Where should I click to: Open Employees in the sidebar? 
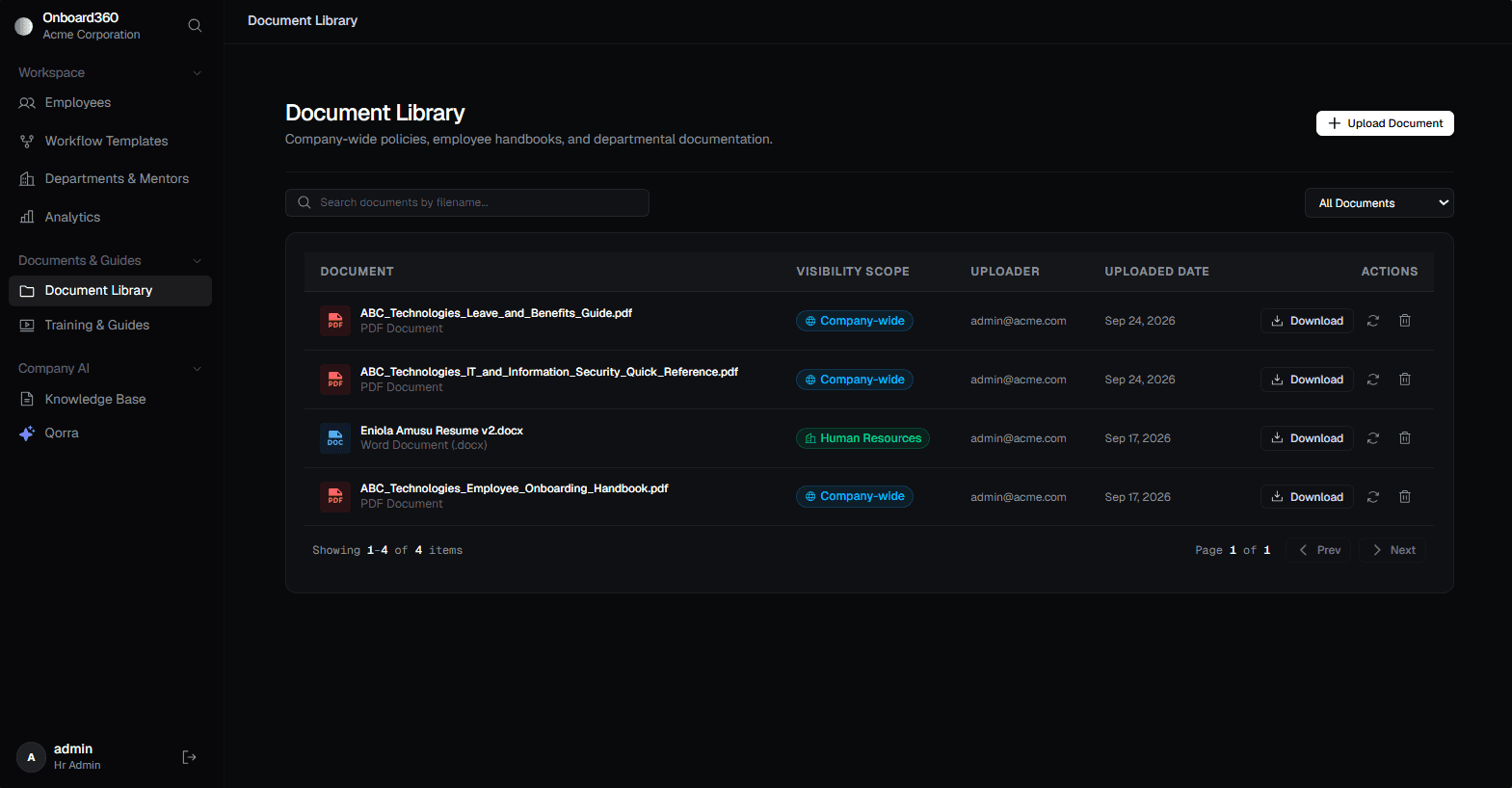(110, 103)
